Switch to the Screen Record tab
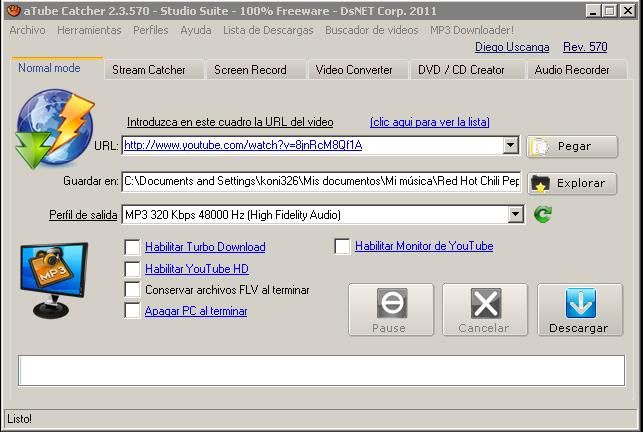Image resolution: width=643 pixels, height=432 pixels. pos(250,70)
